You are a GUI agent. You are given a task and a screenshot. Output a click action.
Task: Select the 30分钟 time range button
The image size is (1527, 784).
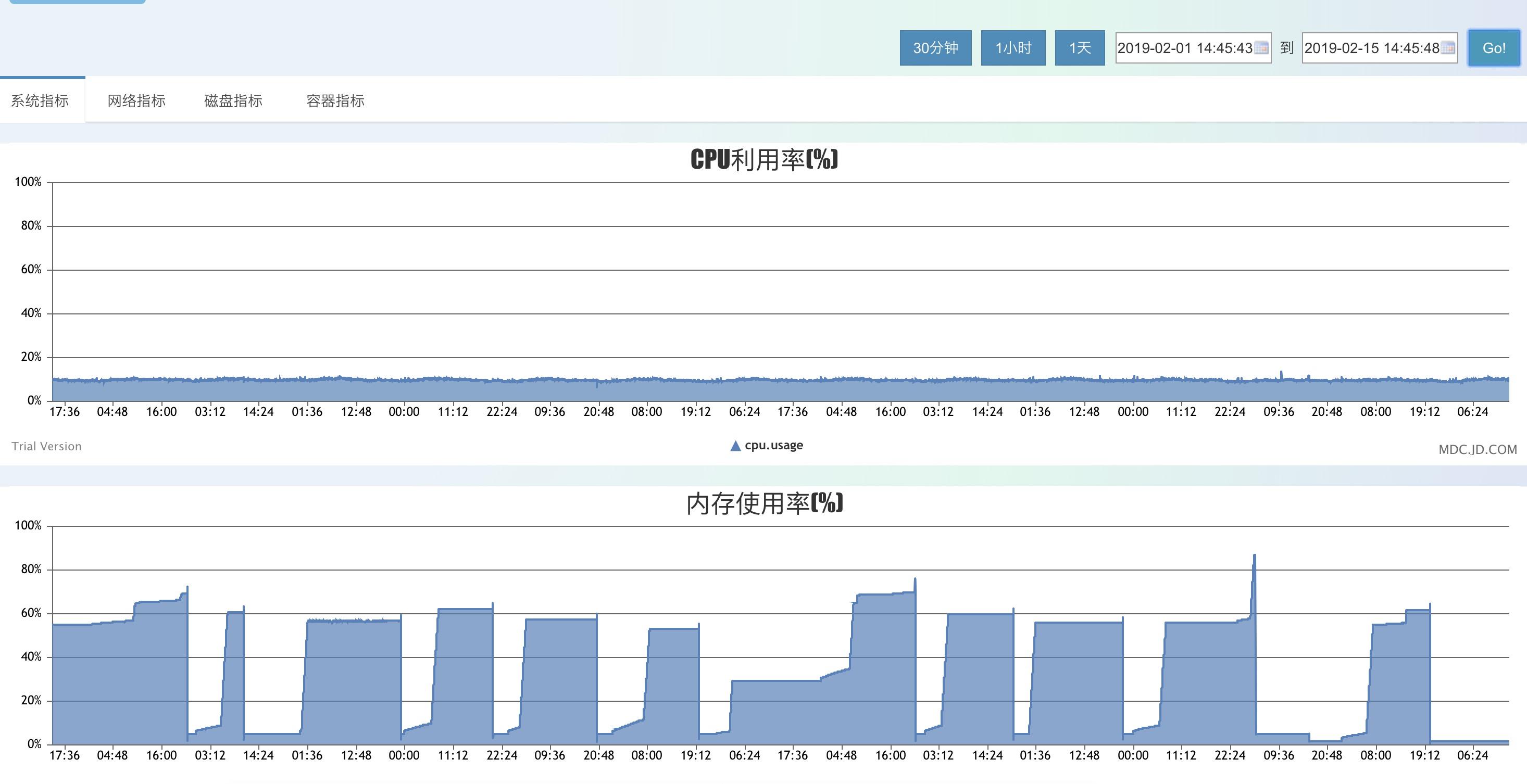coord(935,48)
